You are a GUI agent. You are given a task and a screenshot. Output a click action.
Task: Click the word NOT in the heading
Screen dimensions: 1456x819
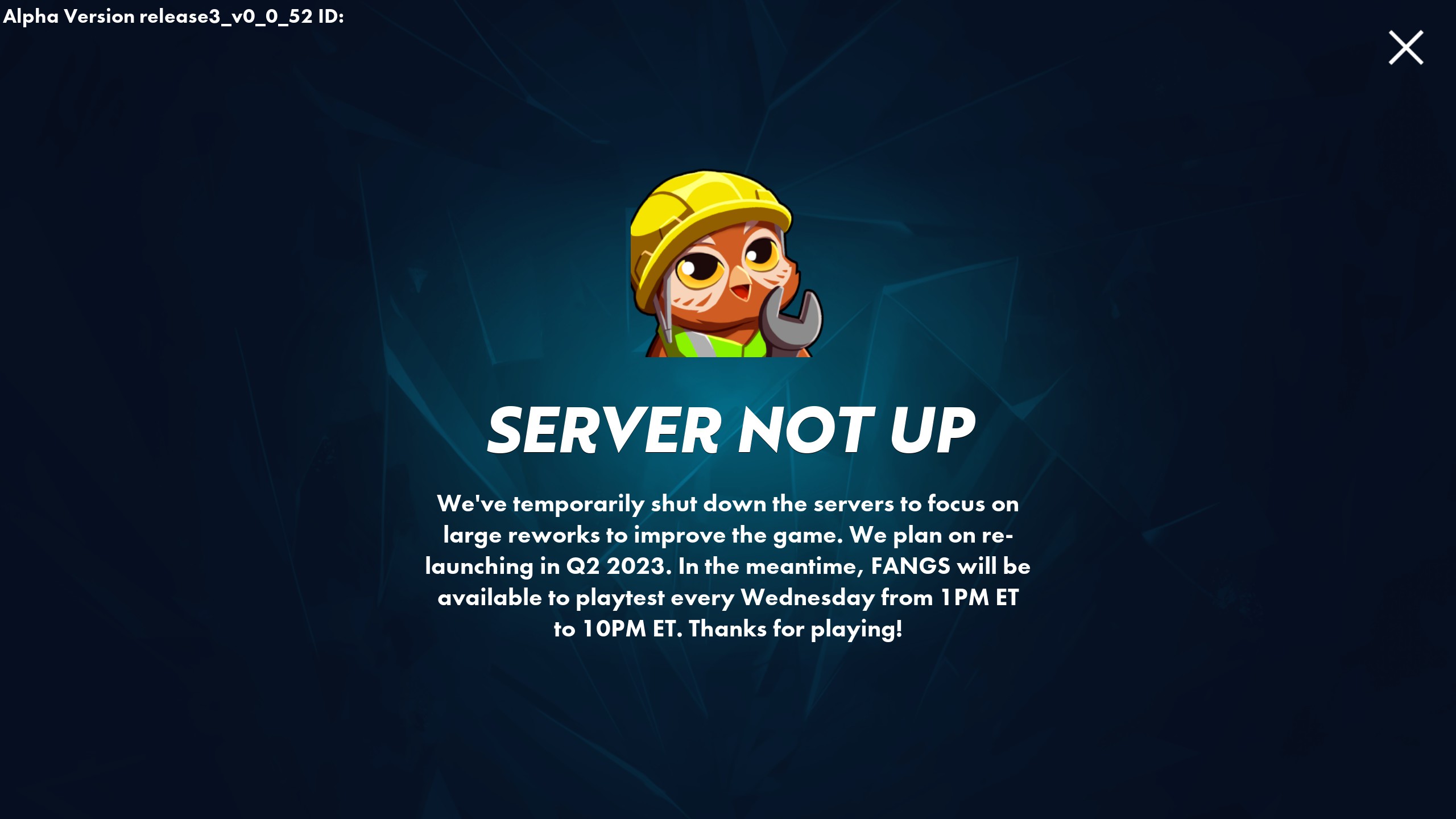(x=805, y=430)
